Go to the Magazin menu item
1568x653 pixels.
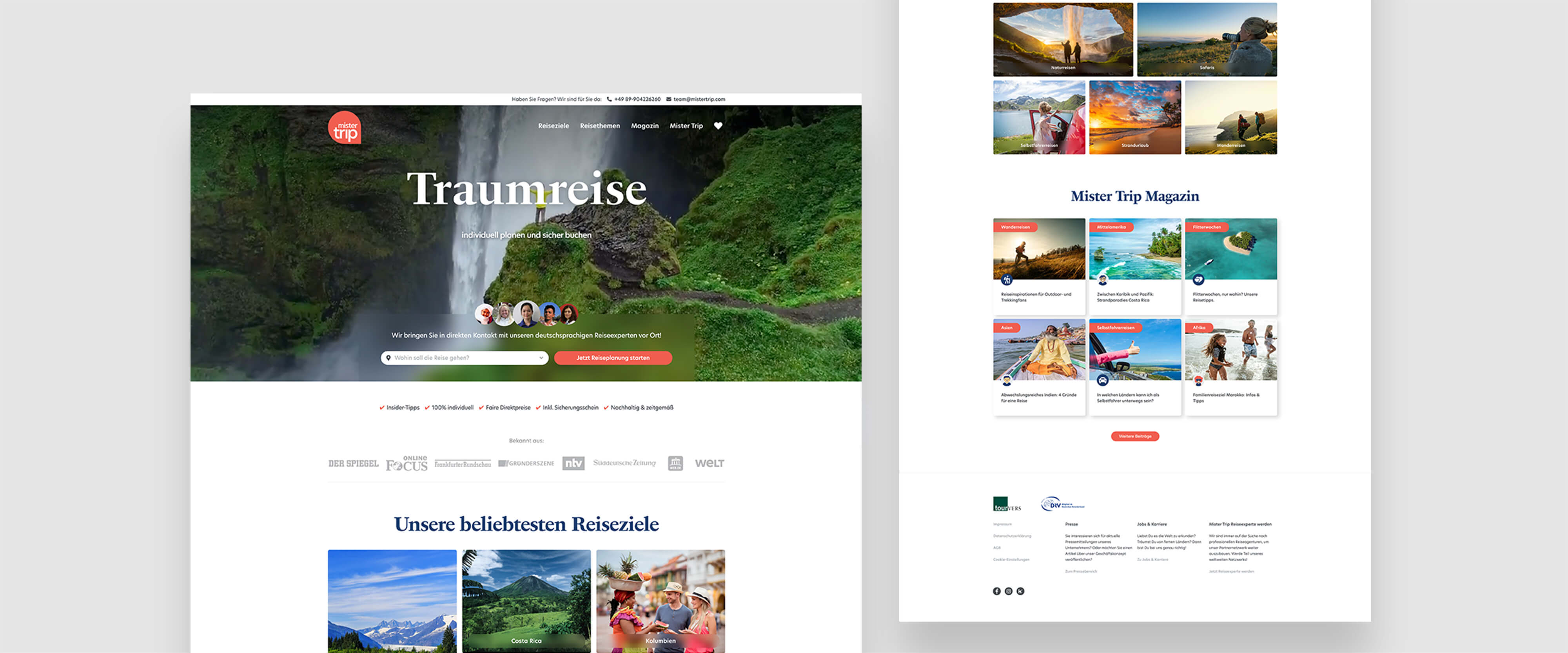[x=644, y=126]
